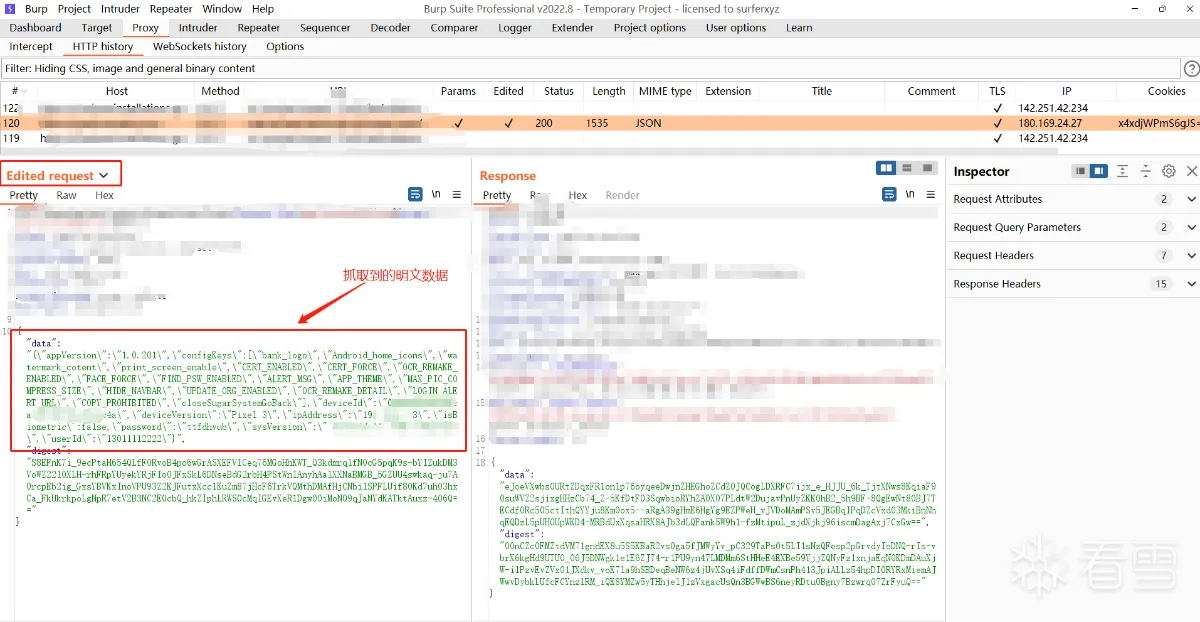The image size is (1200, 622).
Task: Switch to the Proxy tab
Action: 146,28
